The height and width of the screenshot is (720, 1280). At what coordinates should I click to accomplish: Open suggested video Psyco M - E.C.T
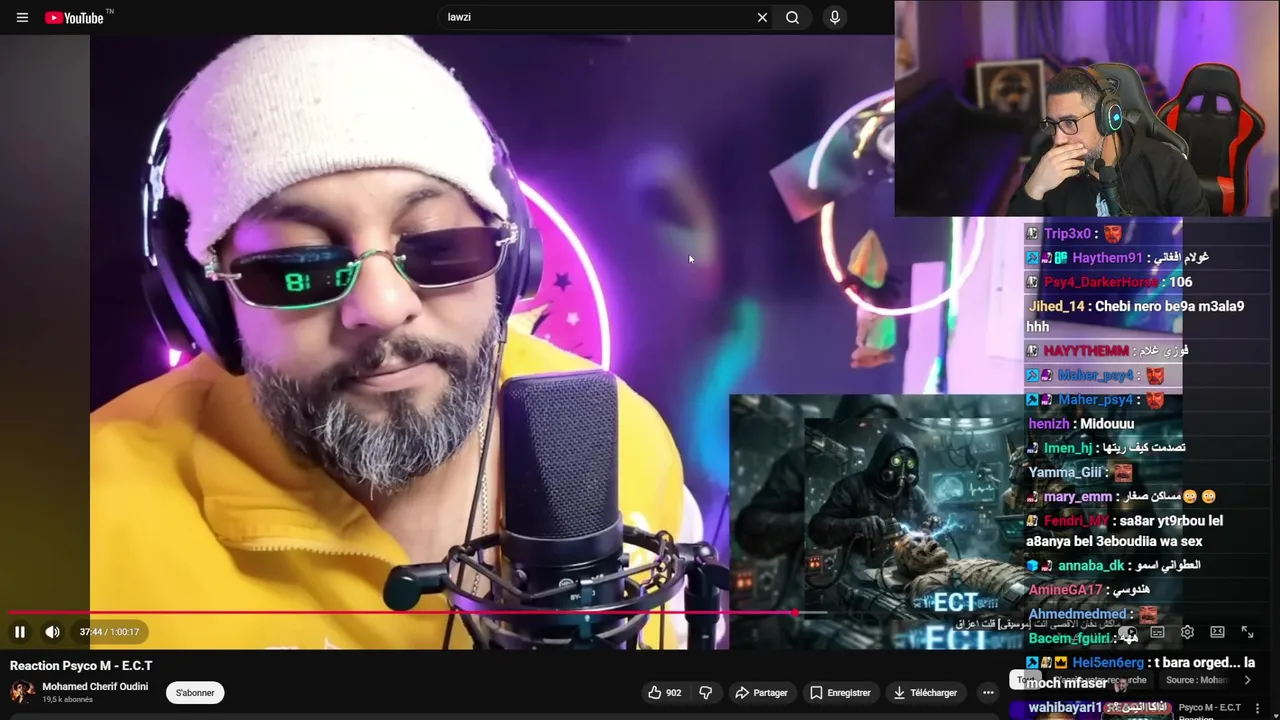1210,707
